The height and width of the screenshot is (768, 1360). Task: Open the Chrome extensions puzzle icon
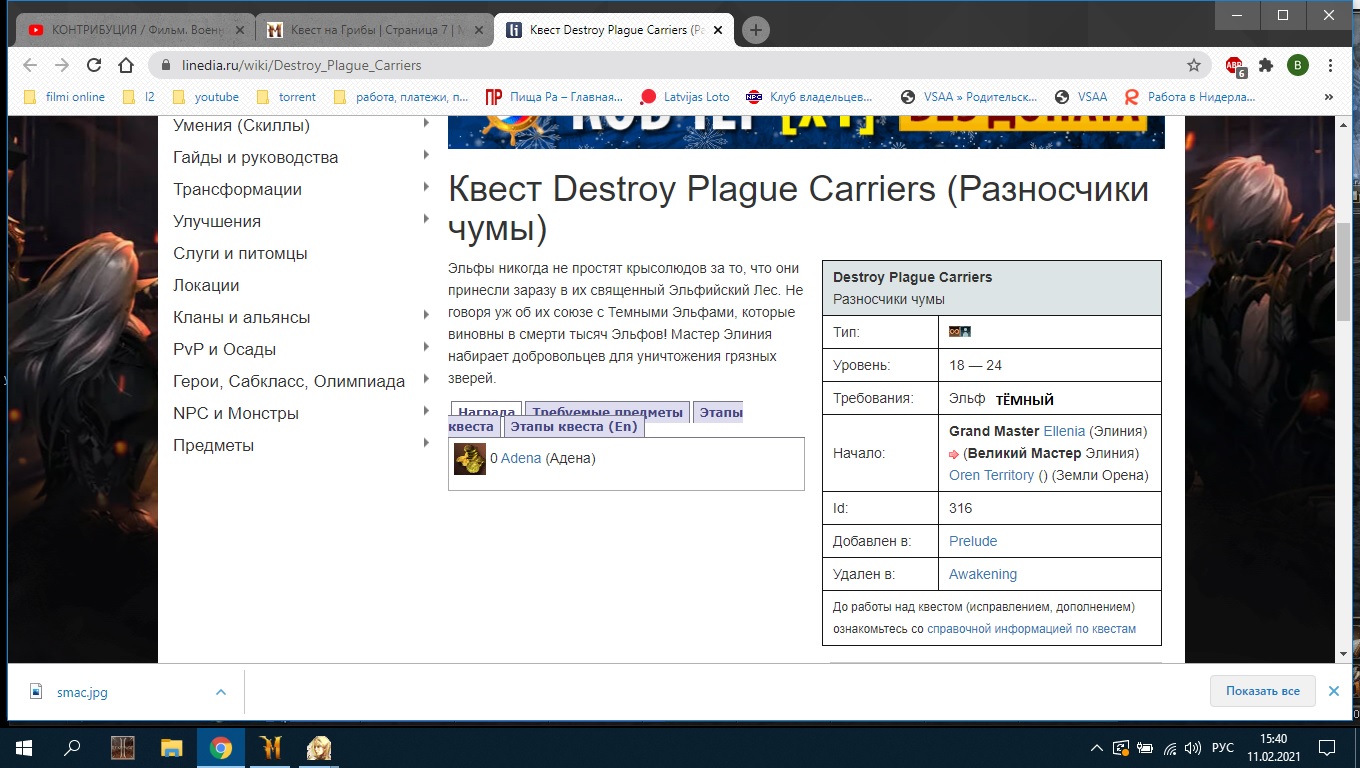tap(1266, 65)
